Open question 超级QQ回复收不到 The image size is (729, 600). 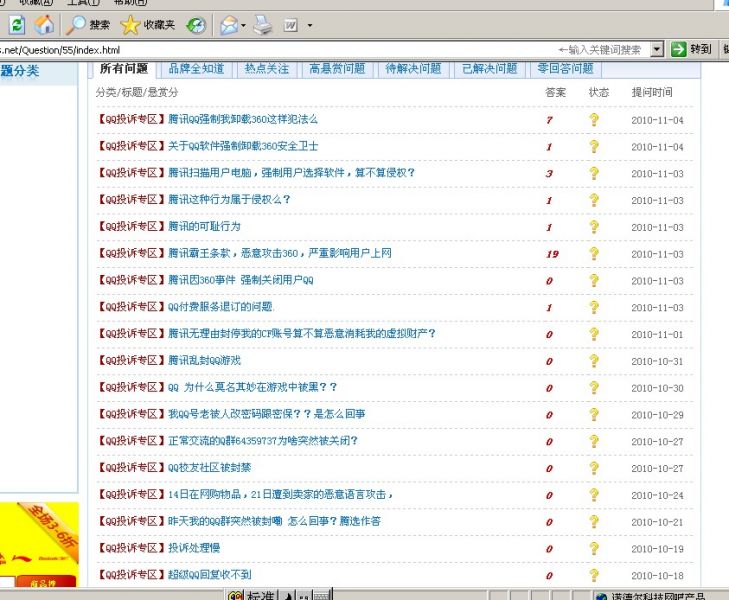pyautogui.click(x=209, y=575)
